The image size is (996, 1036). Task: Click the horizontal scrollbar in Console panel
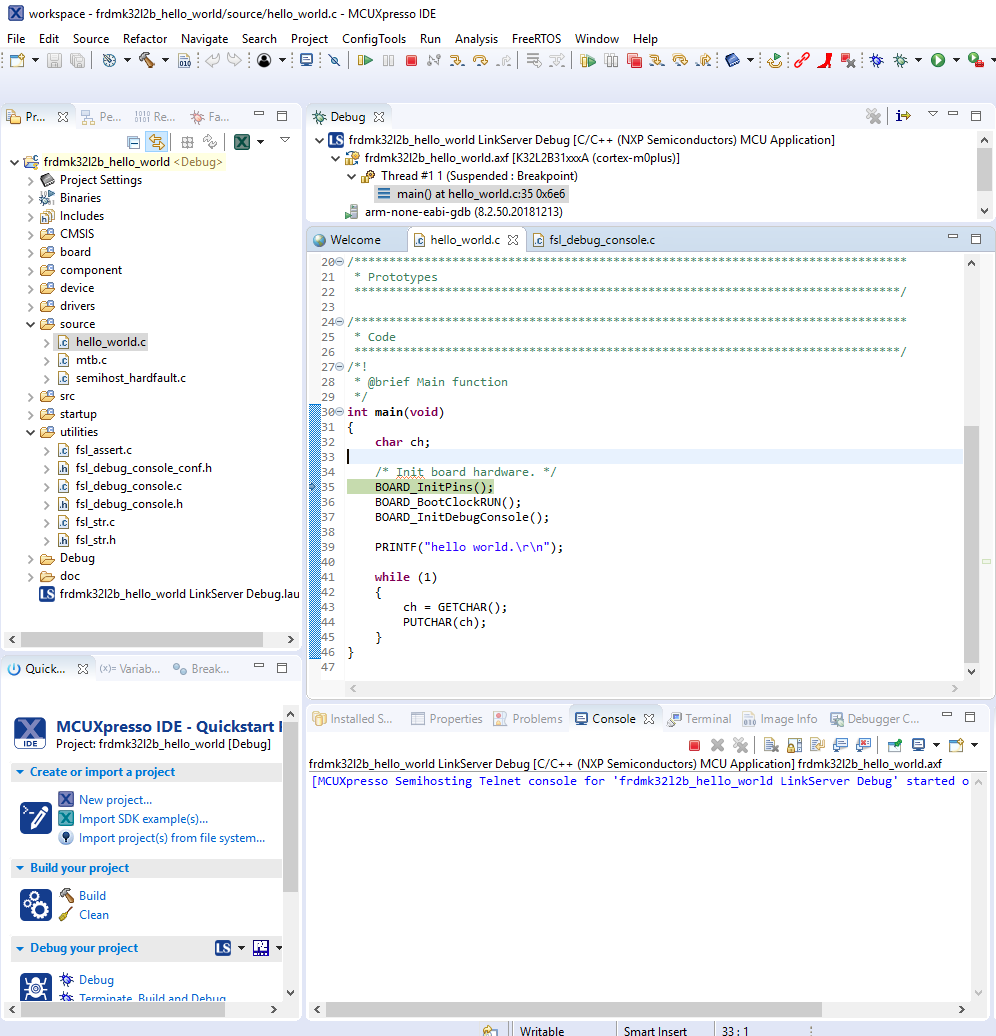tap(574, 1010)
